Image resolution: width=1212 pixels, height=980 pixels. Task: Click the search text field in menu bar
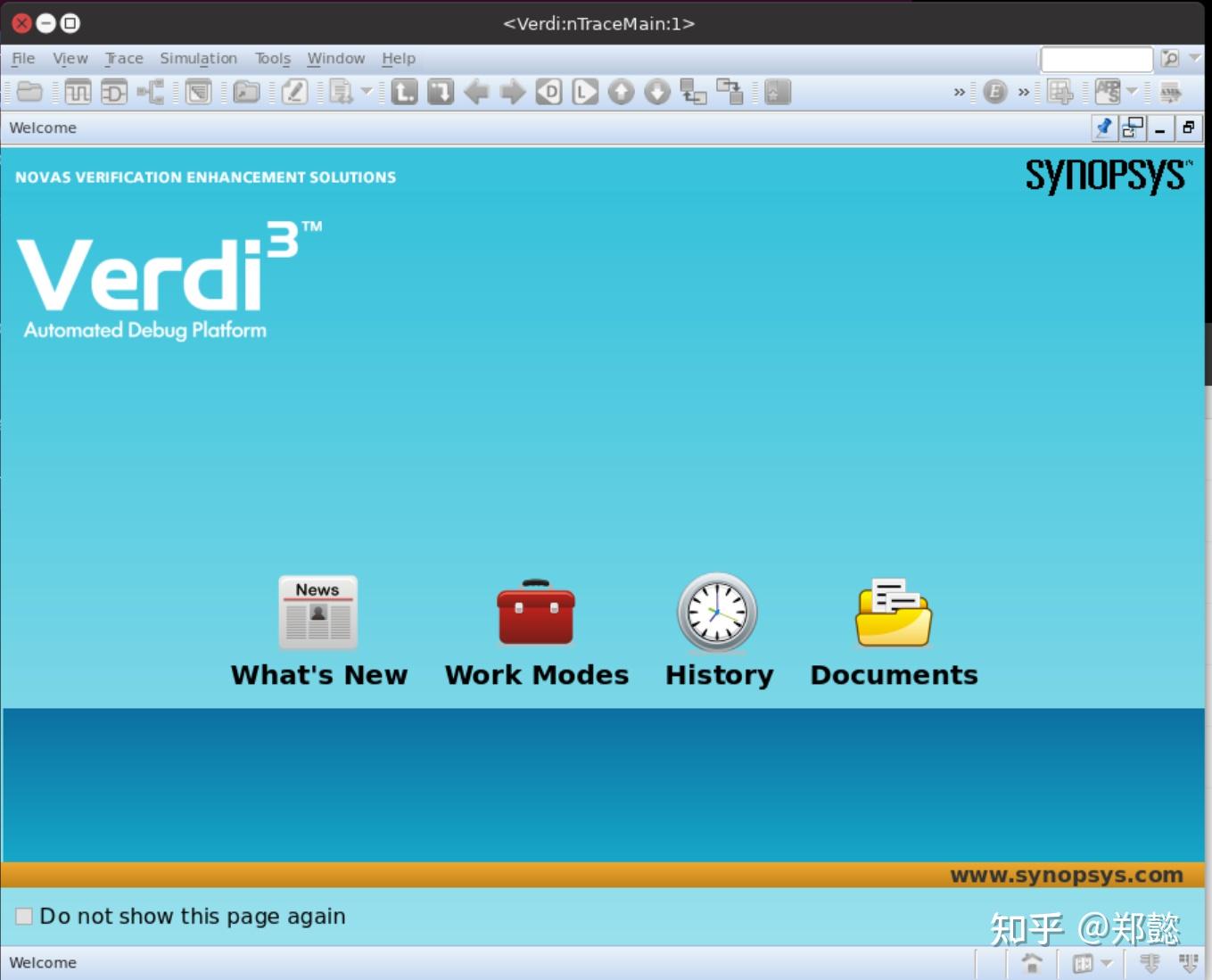[x=1097, y=59]
